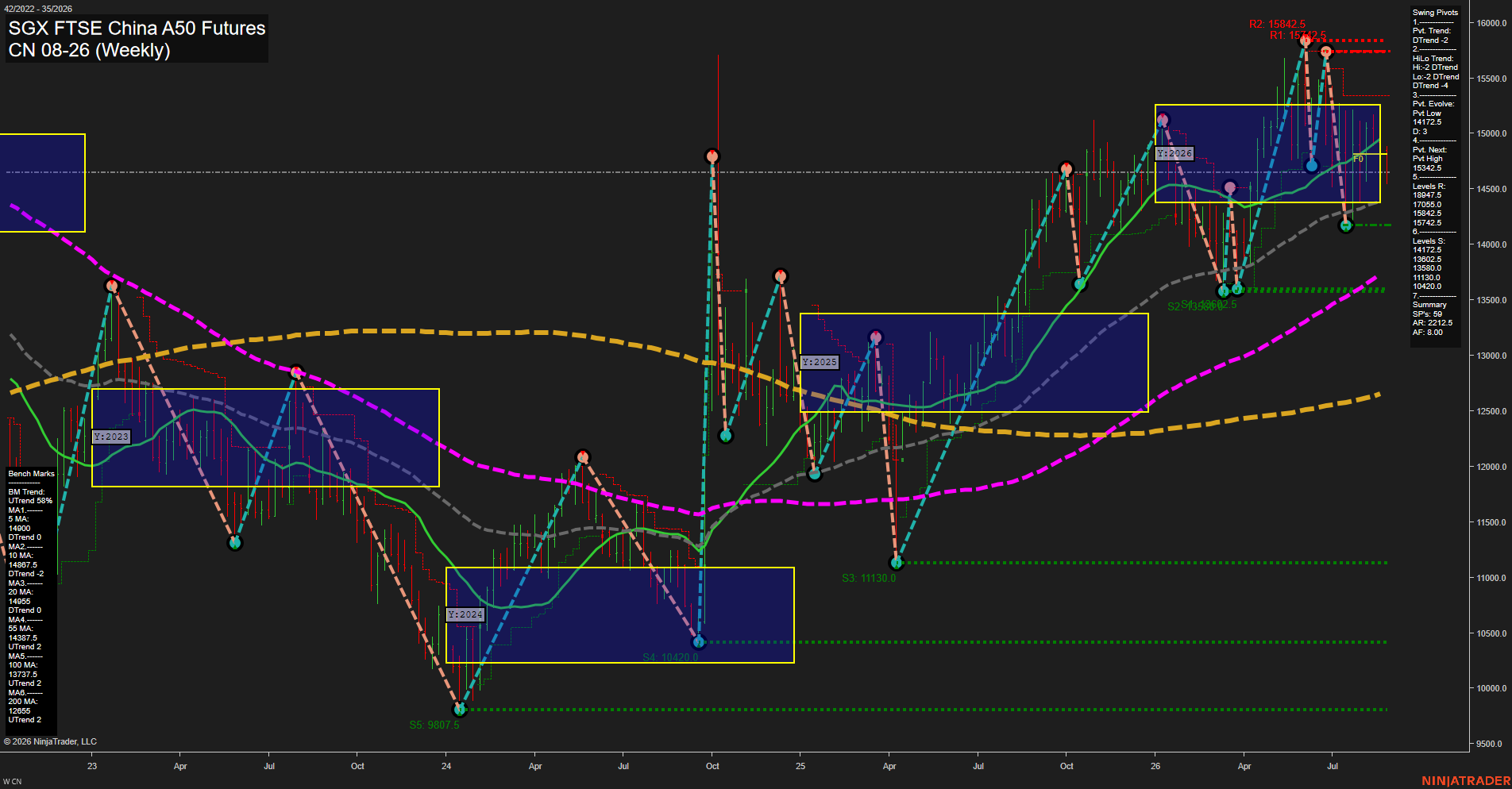Click the 12000.0 price axis label

1491,467
